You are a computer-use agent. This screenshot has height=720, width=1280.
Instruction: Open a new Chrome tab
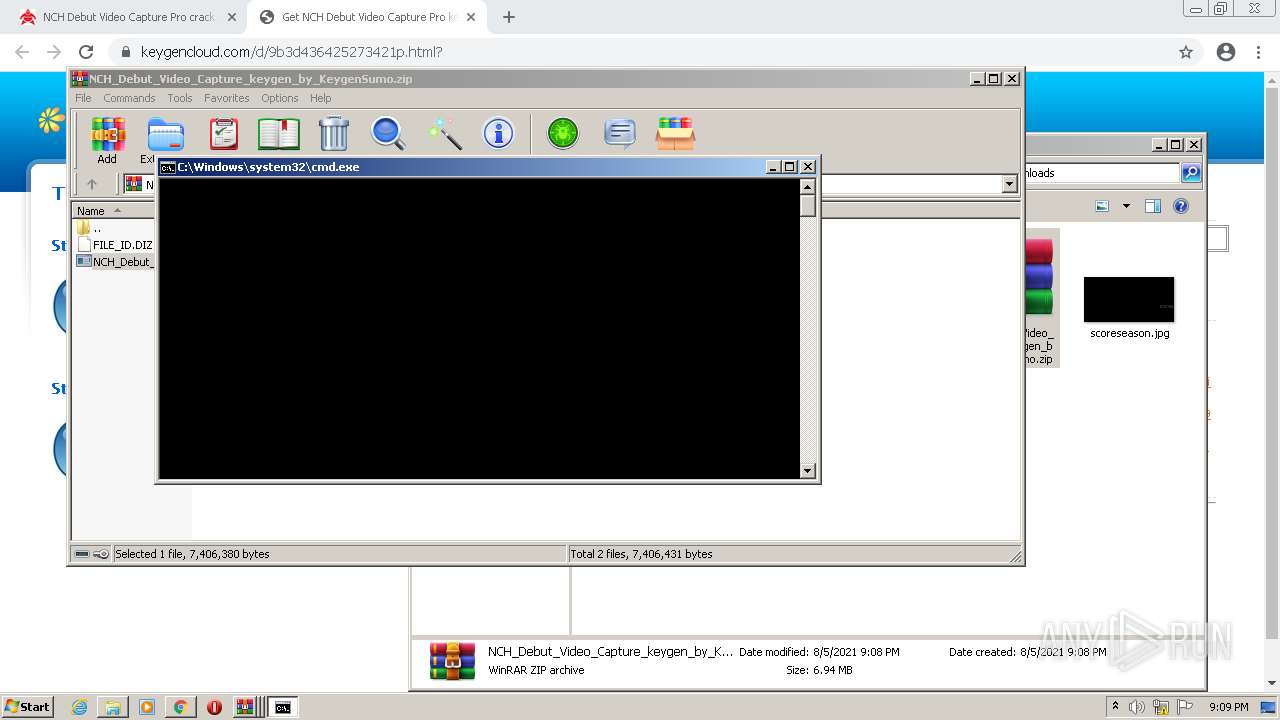click(x=509, y=17)
